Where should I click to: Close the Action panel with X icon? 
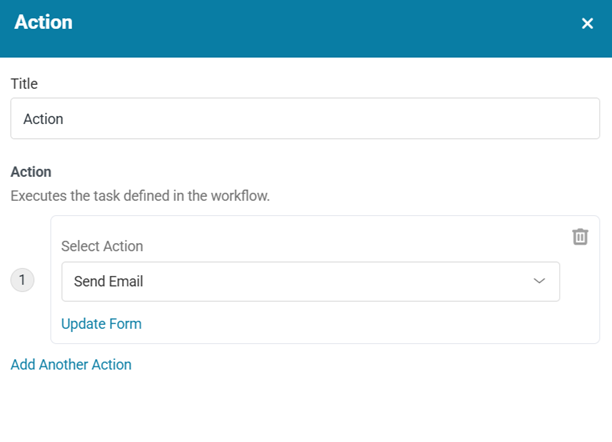coord(587,23)
